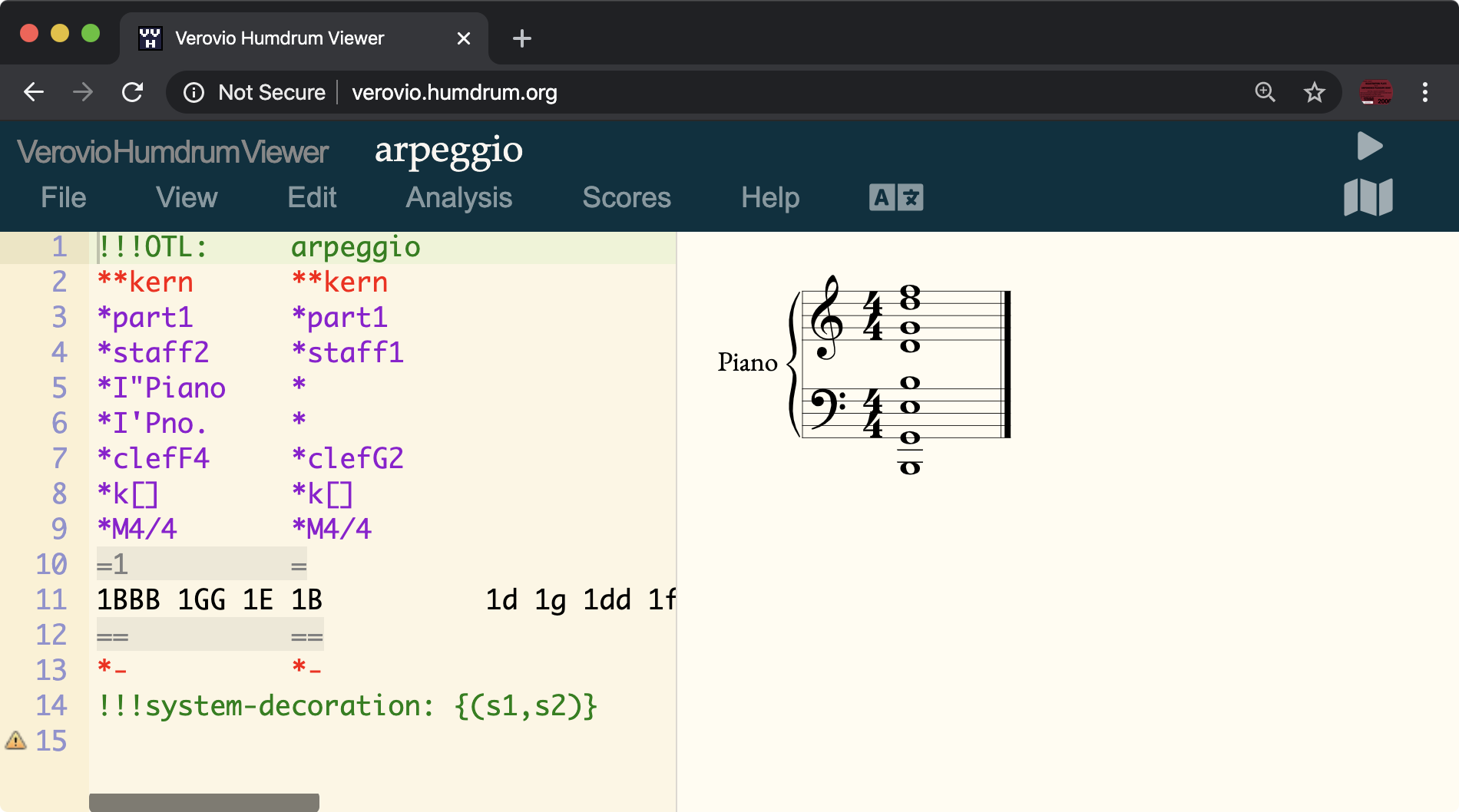Viewport: 1459px width, 812px height.
Task: Open the File menu
Action: point(63,197)
